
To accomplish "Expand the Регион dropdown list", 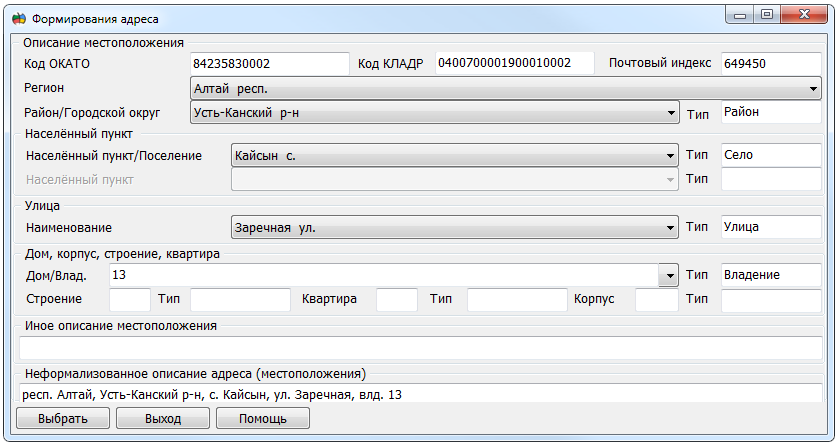I will [x=814, y=89].
